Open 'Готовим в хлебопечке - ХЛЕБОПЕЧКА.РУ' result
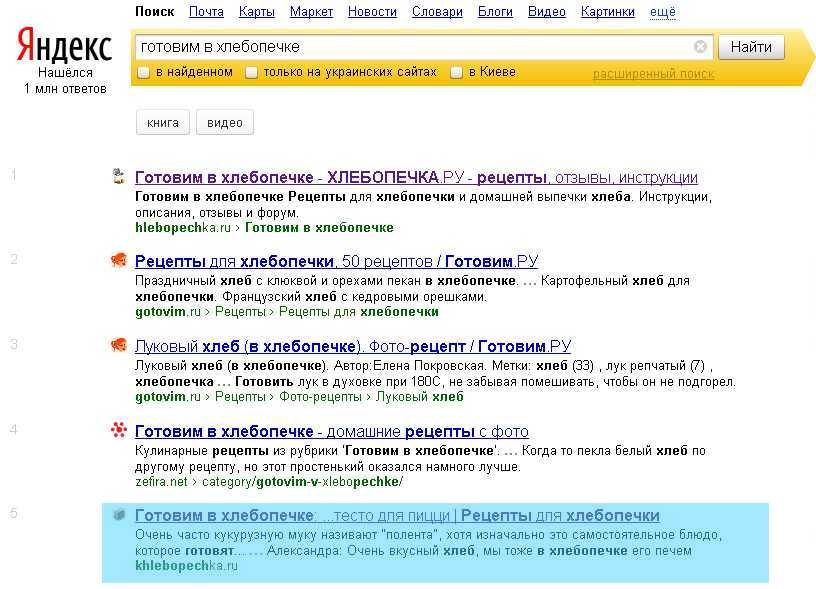The height and width of the screenshot is (589, 816). pyautogui.click(x=416, y=177)
